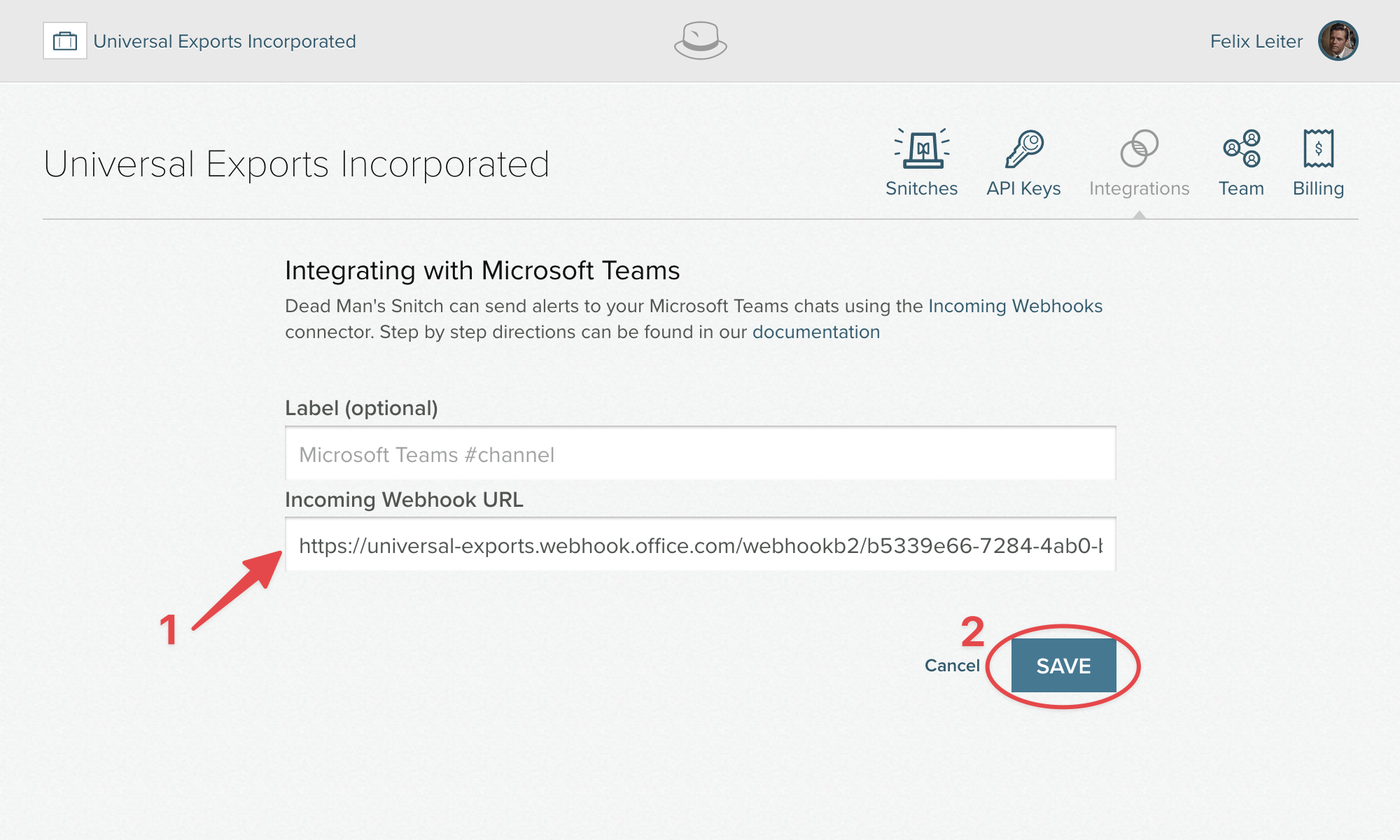Click the Label optional input field

[700, 454]
